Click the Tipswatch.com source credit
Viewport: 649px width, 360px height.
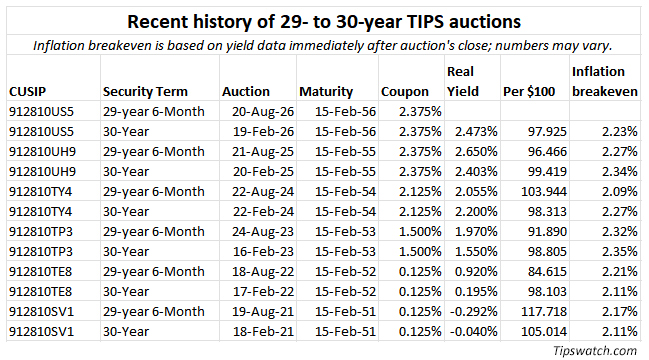click(x=595, y=351)
